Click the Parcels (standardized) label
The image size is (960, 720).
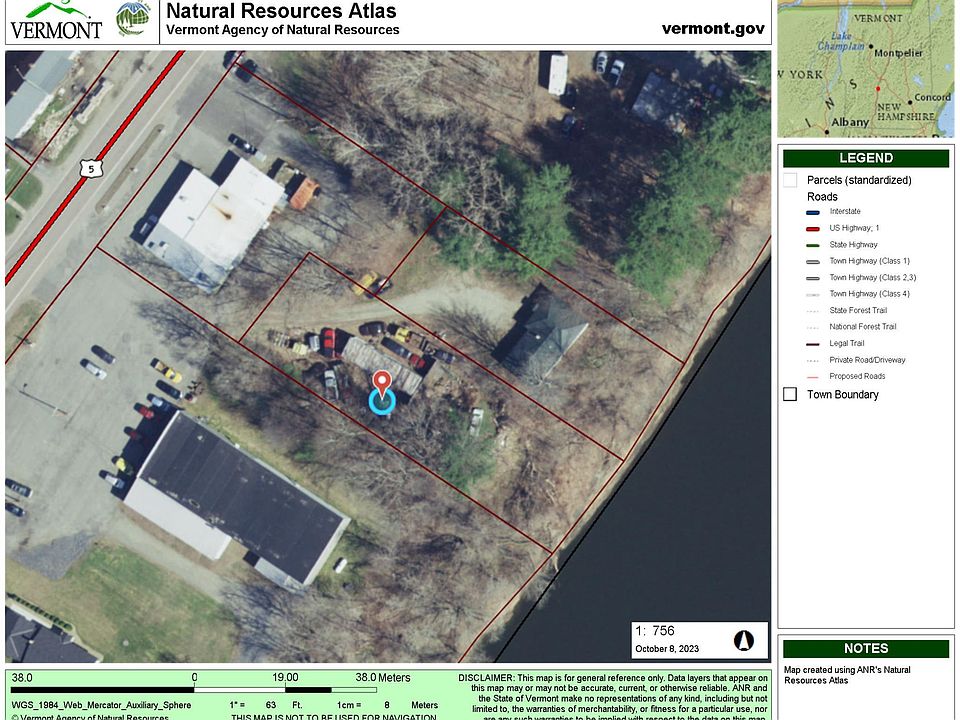tap(859, 180)
